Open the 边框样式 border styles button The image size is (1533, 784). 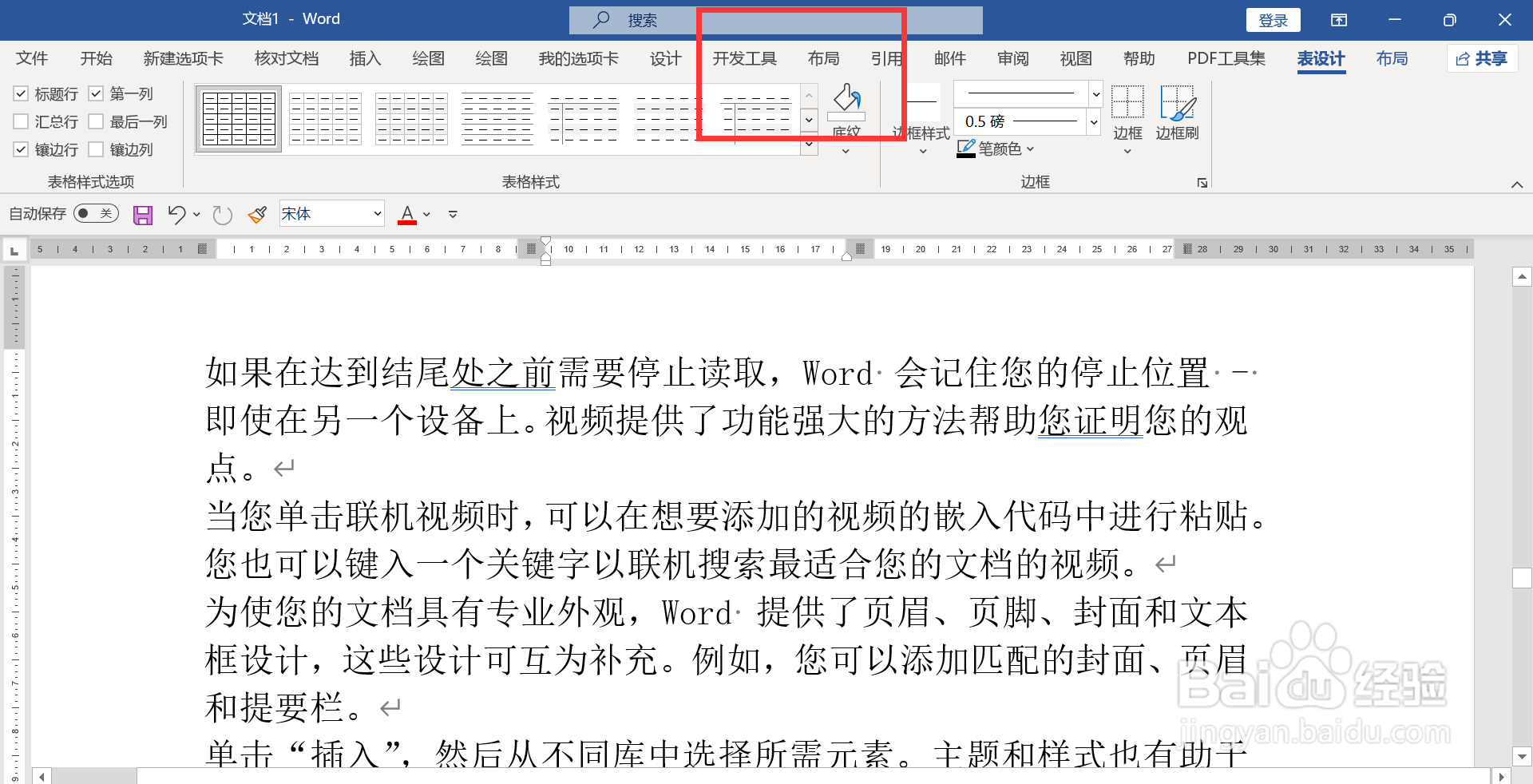coord(921,120)
